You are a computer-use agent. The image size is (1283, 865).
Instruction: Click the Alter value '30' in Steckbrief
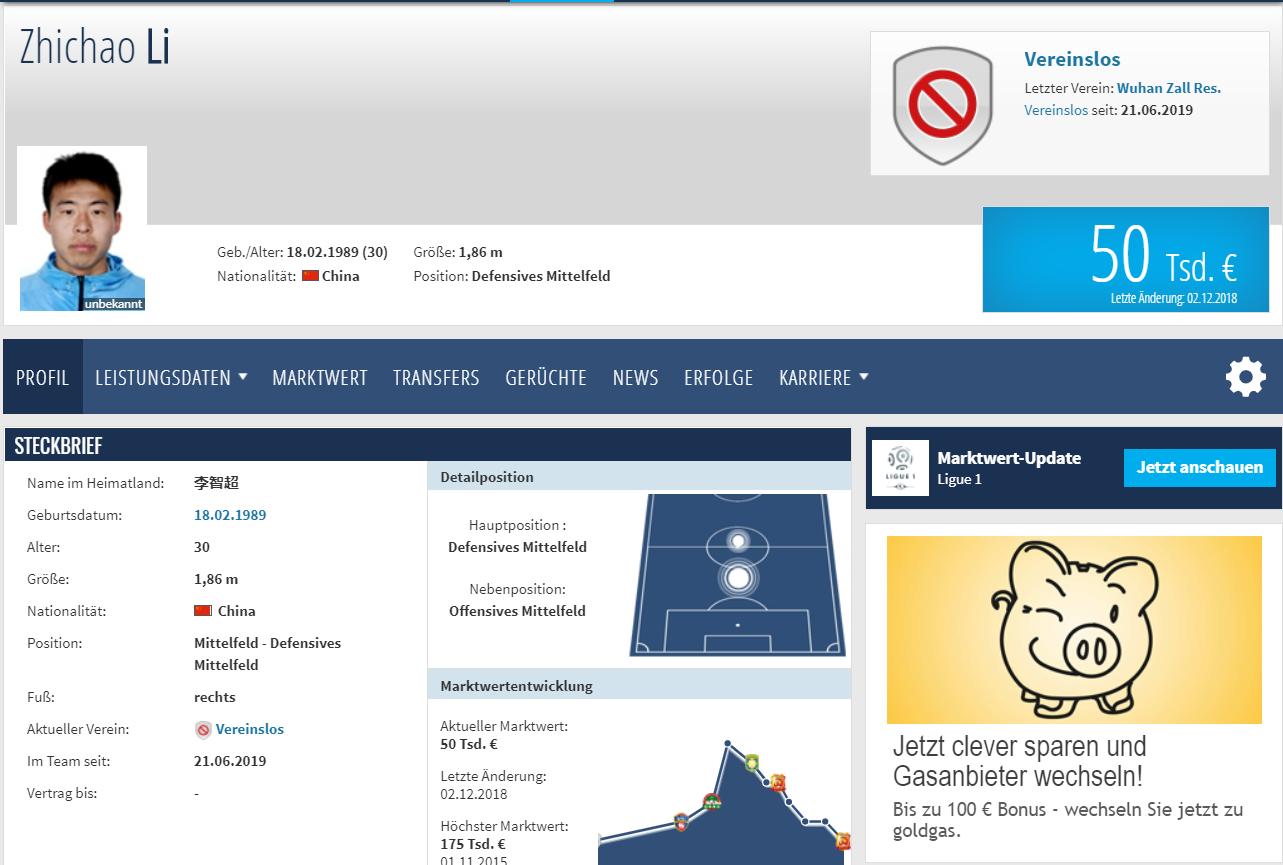tap(202, 547)
